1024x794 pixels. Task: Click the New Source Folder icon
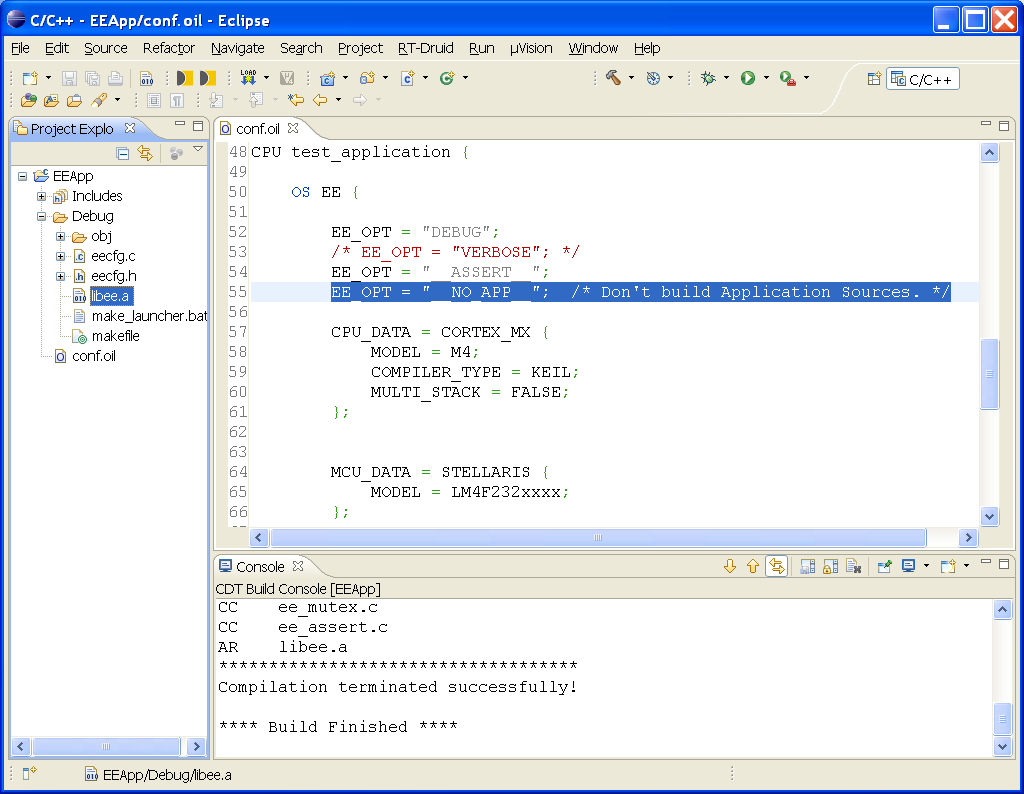(367, 78)
